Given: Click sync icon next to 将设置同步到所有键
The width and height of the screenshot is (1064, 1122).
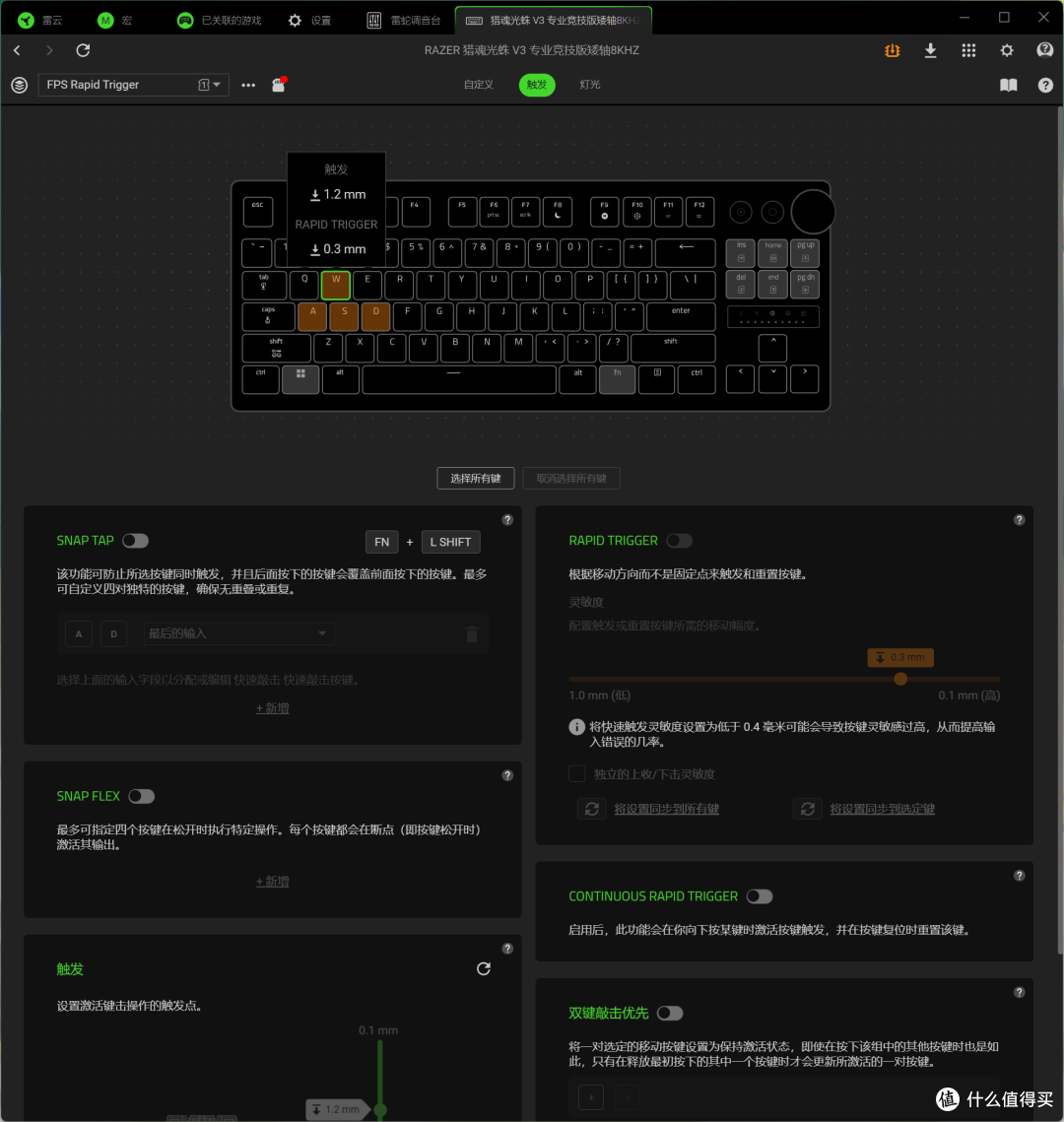Looking at the screenshot, I should 592,809.
